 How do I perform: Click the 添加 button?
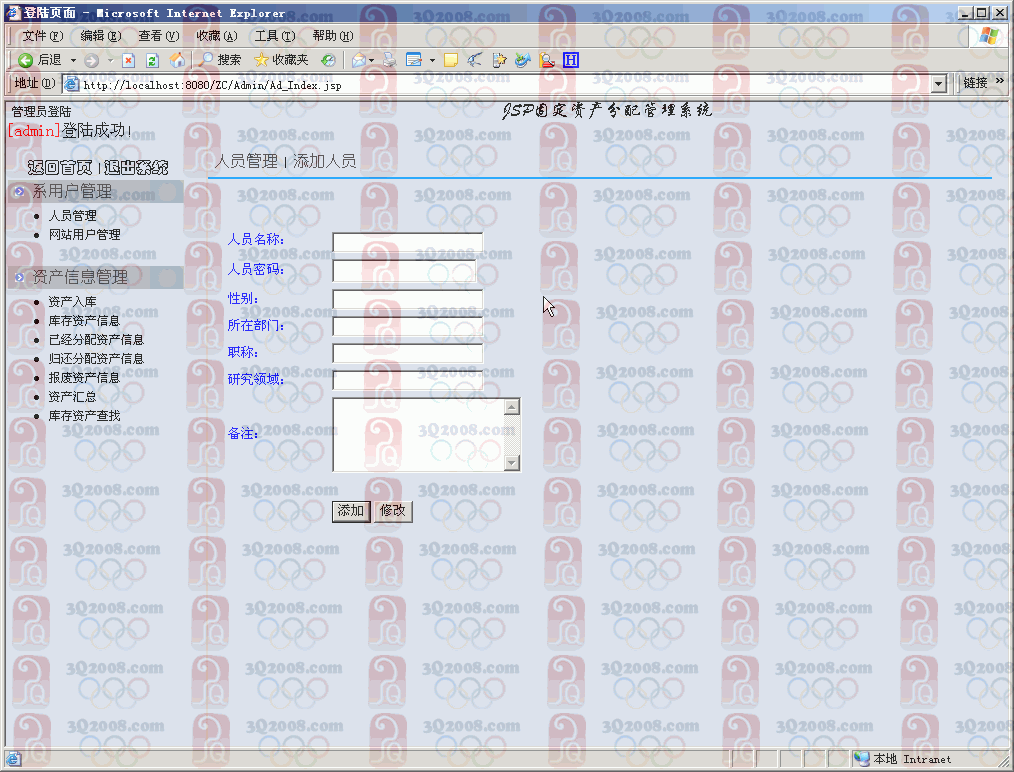coord(351,511)
